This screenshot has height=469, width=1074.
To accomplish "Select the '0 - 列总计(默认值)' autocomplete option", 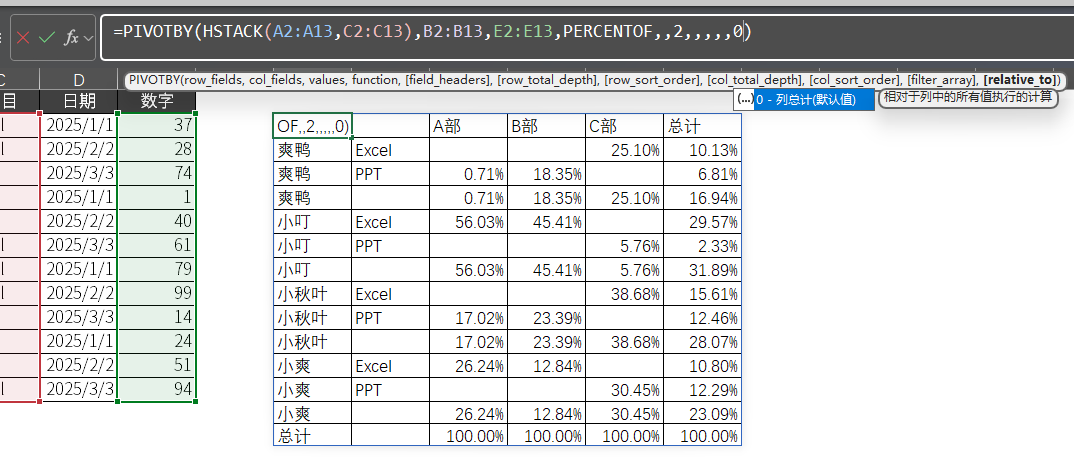I will tap(814, 99).
